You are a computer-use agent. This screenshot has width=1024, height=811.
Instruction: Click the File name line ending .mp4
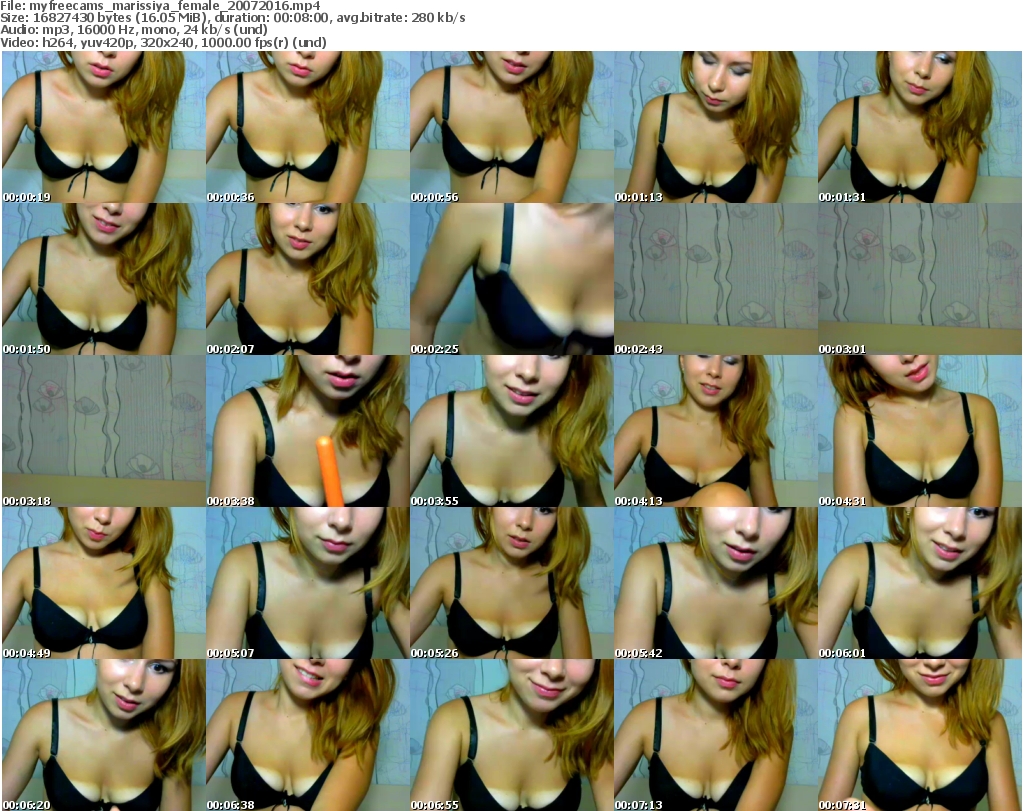[x=160, y=6]
